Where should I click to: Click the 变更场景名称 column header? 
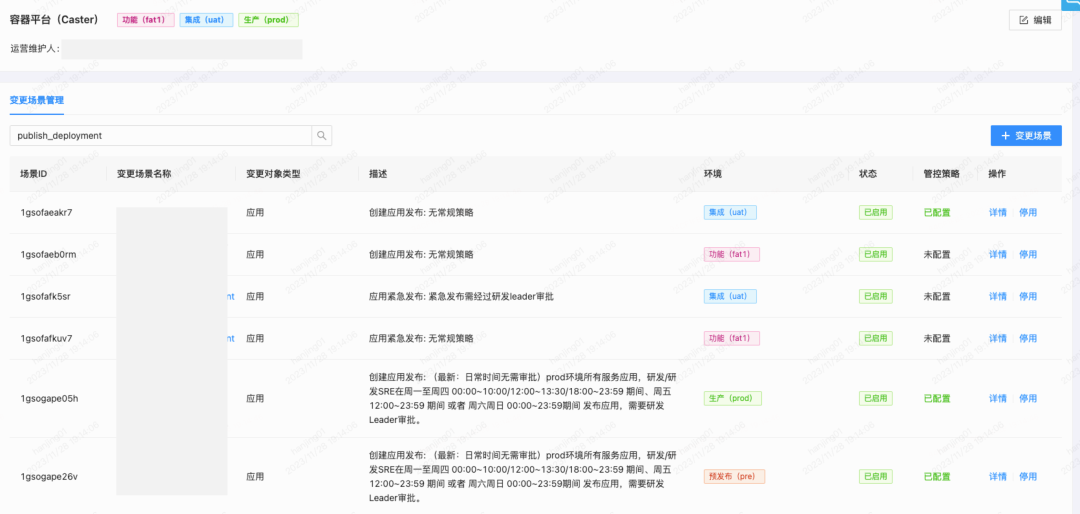[x=144, y=174]
